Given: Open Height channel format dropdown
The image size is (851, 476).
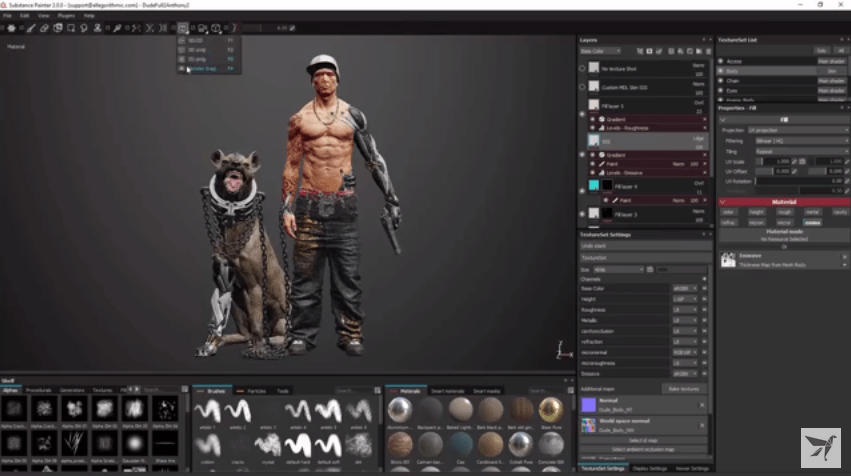Looking at the screenshot, I should click(x=684, y=299).
